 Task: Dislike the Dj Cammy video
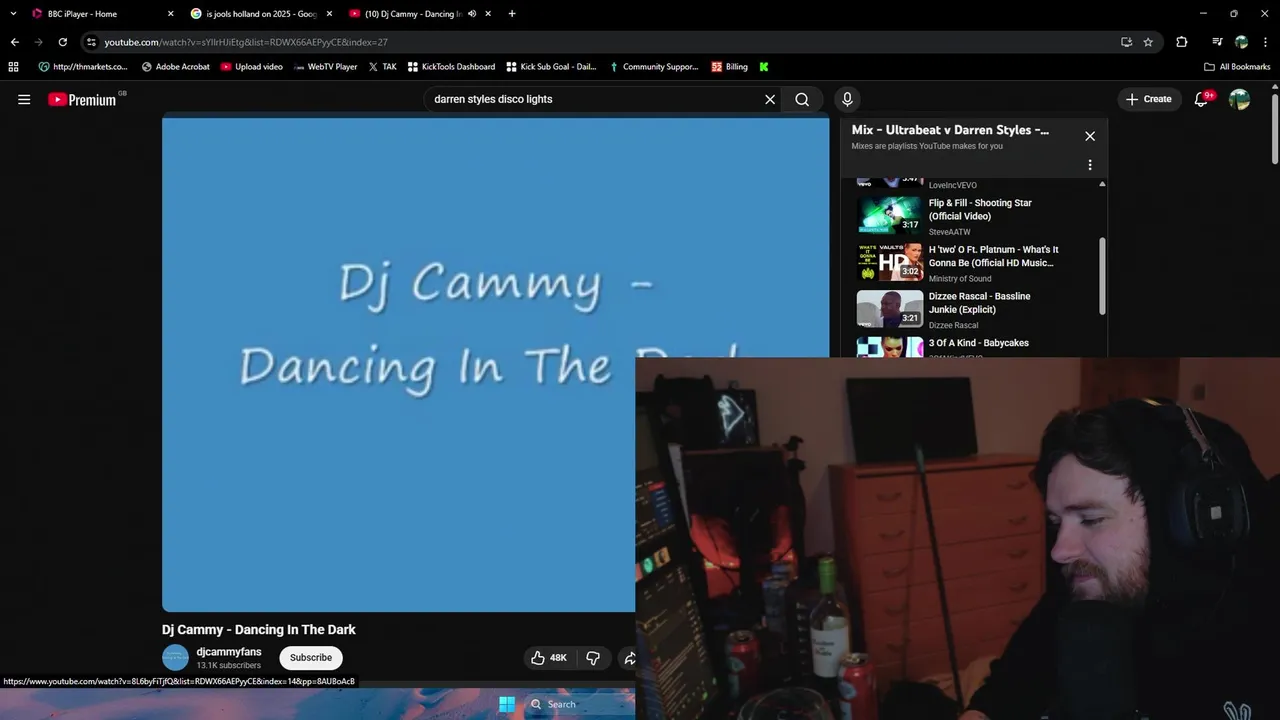[593, 657]
